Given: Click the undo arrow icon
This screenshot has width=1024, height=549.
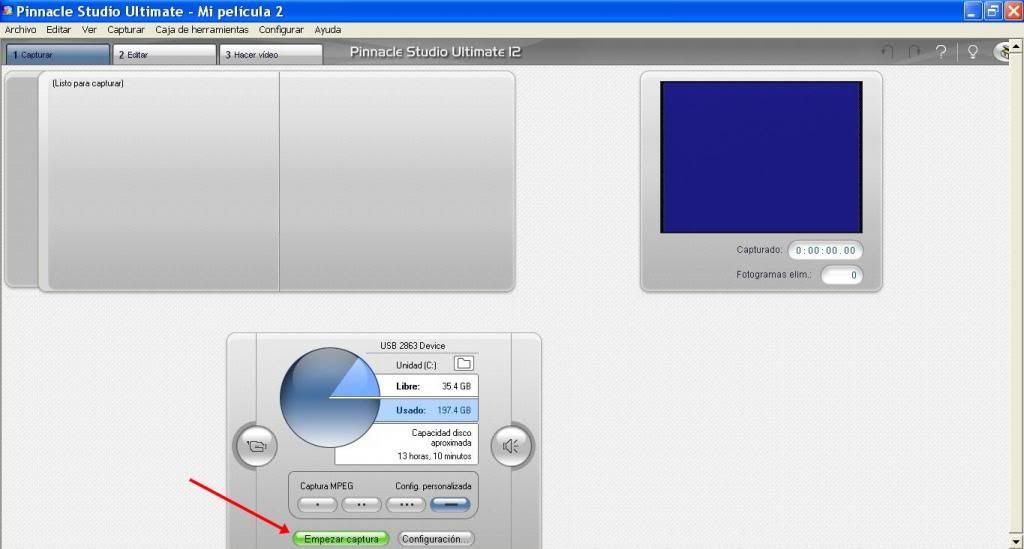Looking at the screenshot, I should point(887,53).
